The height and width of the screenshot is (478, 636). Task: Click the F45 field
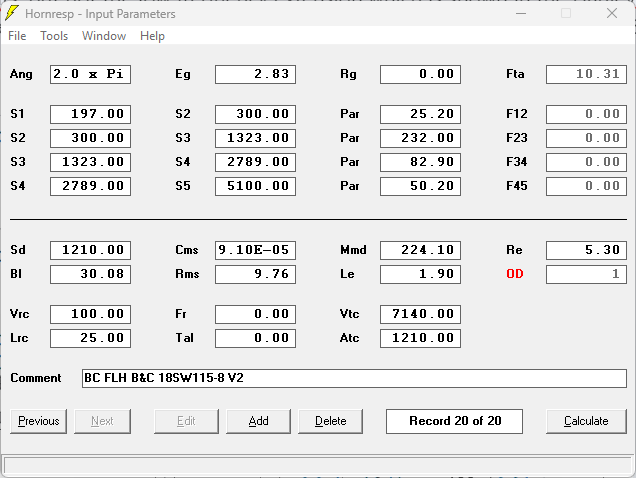click(x=586, y=186)
